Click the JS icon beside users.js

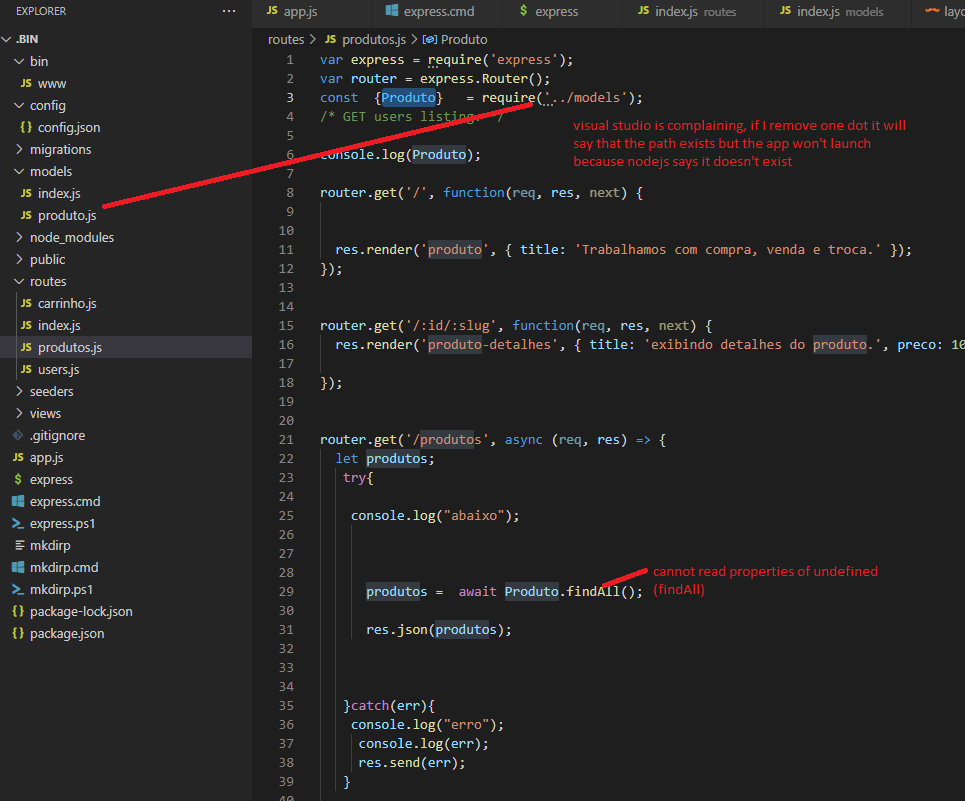tap(26, 369)
